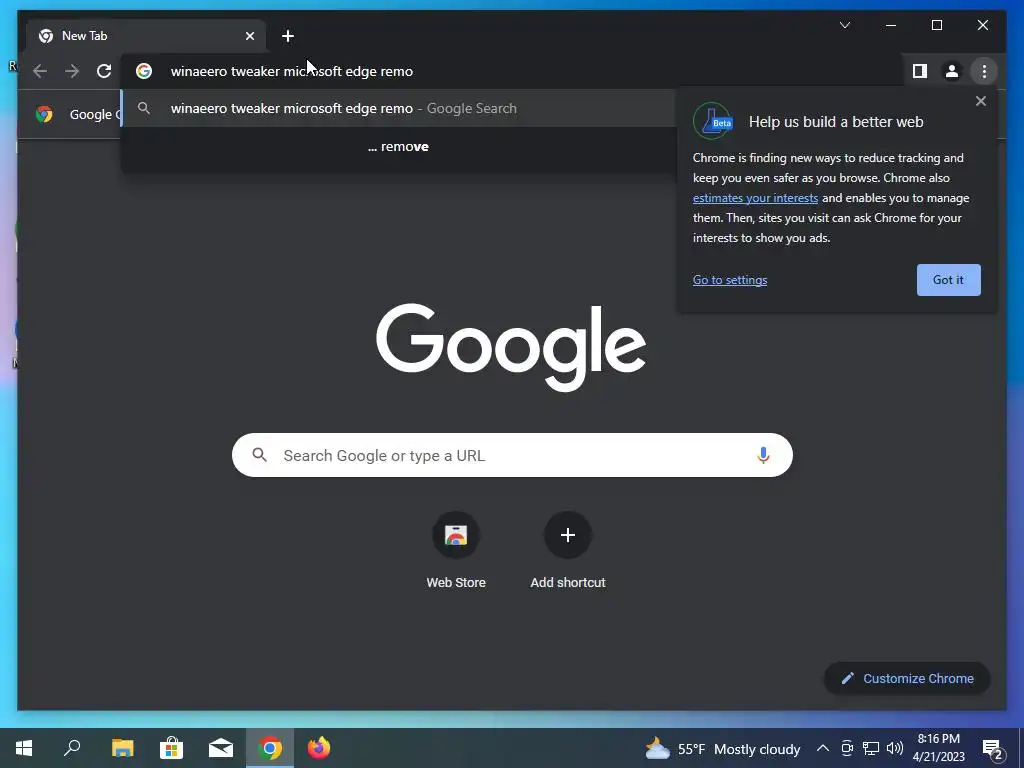Screen dimensions: 1024x768
Task: Open the Chrome profile icon
Action: [952, 71]
